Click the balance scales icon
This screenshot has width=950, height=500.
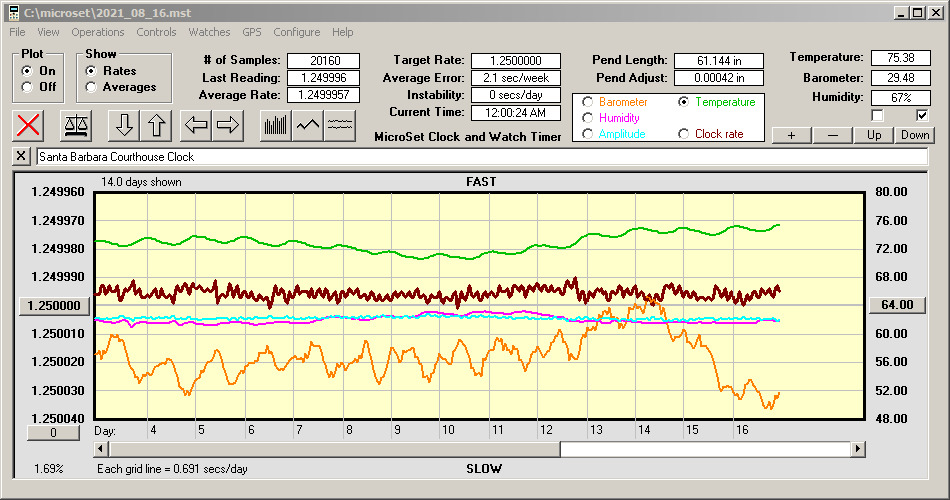point(76,125)
